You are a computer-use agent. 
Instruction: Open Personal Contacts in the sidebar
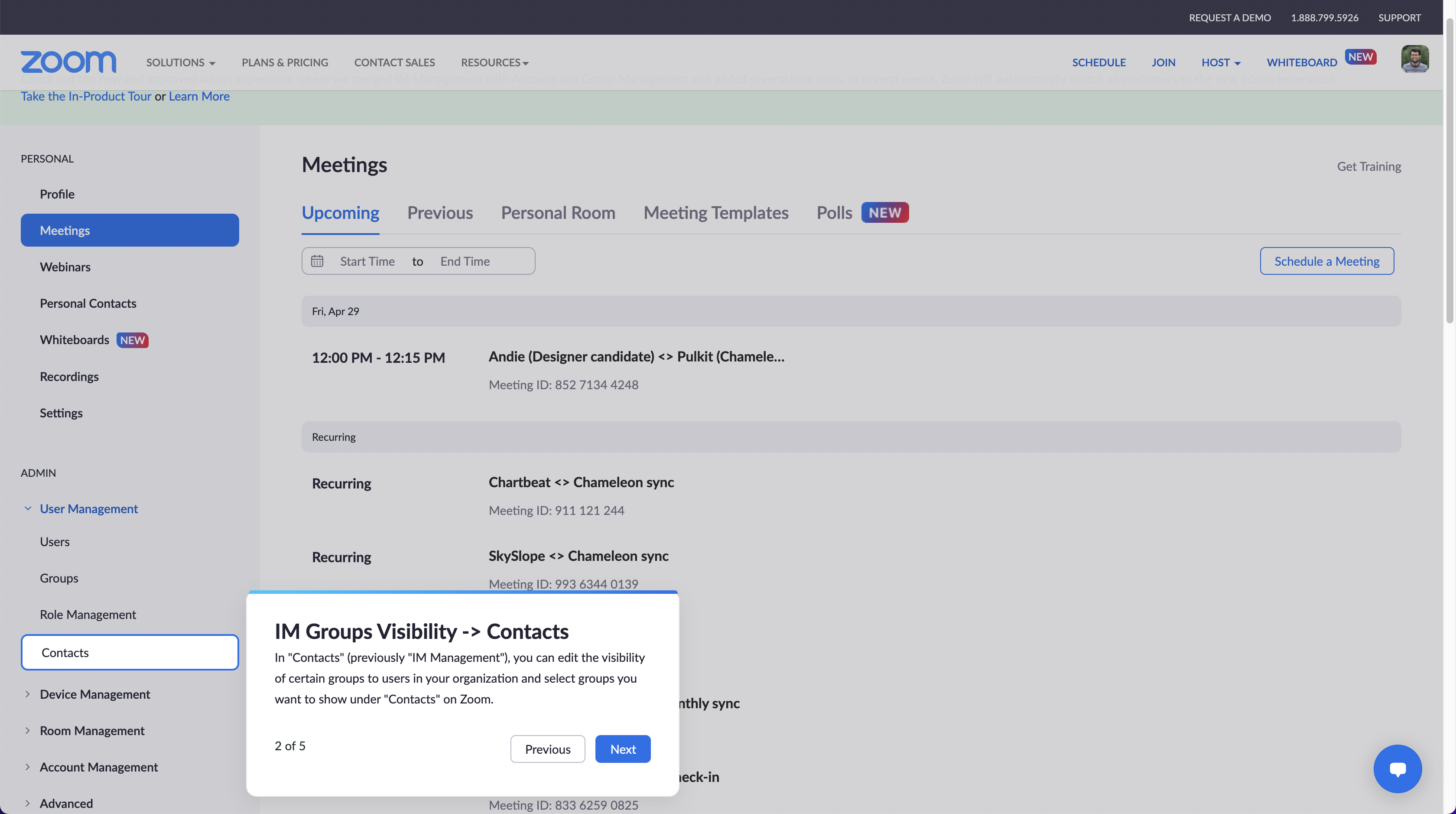click(x=88, y=303)
